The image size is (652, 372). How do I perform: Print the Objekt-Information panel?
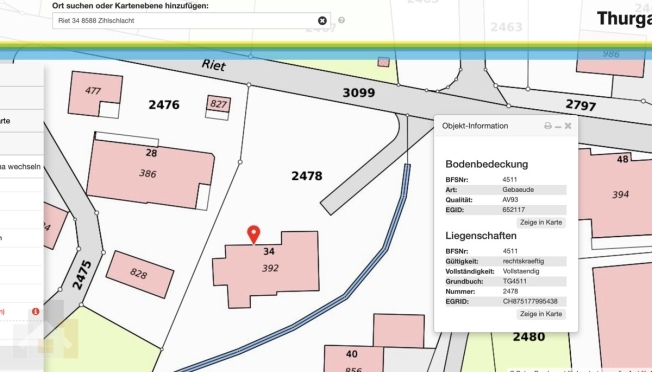[548, 126]
